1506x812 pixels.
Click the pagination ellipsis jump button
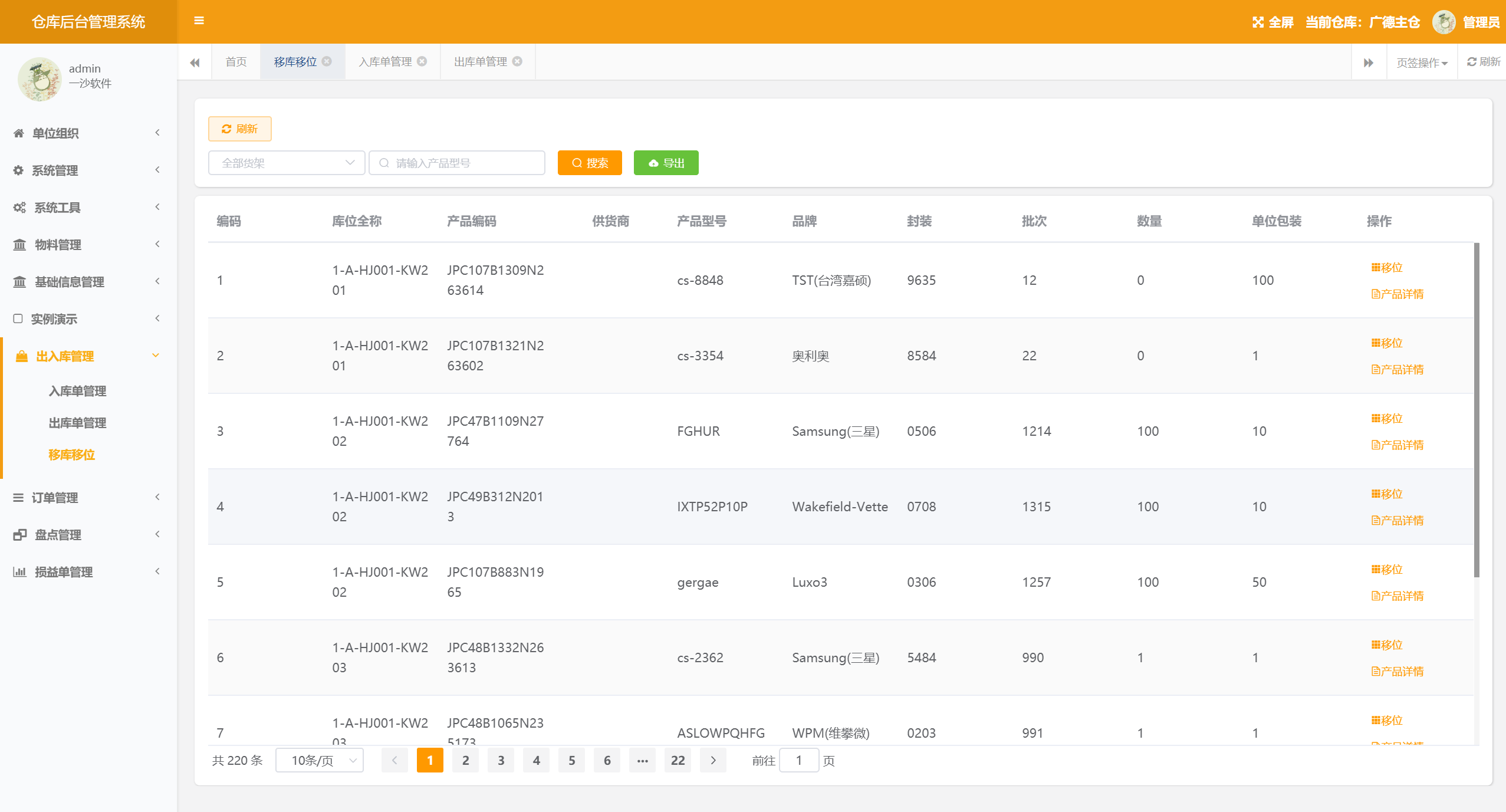pos(642,760)
